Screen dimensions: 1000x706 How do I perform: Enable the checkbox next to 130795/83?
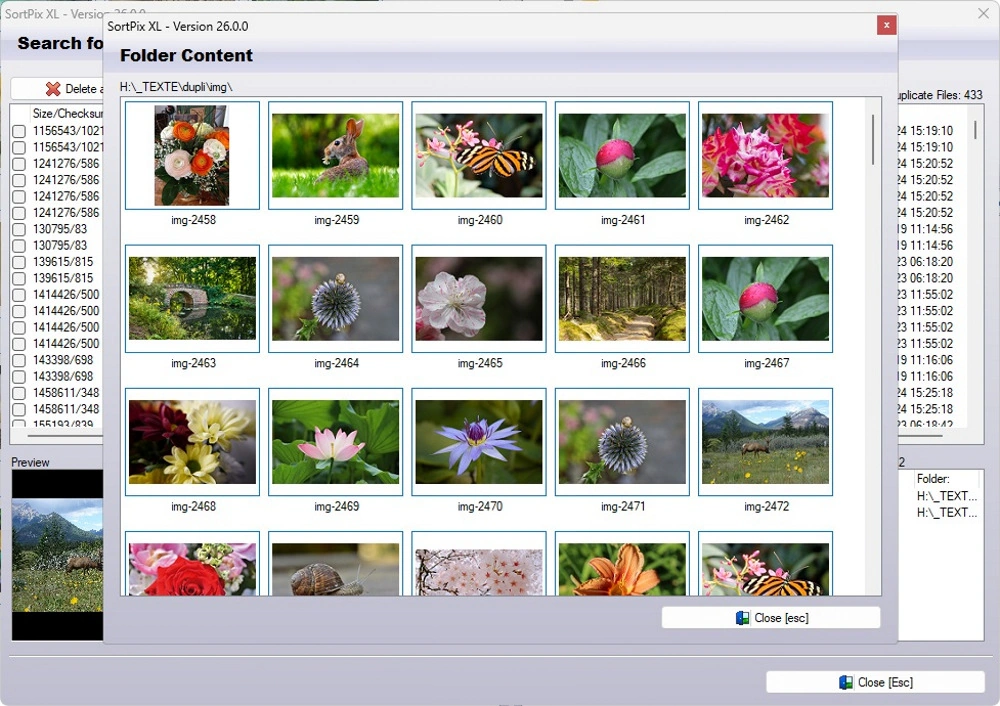point(17,228)
